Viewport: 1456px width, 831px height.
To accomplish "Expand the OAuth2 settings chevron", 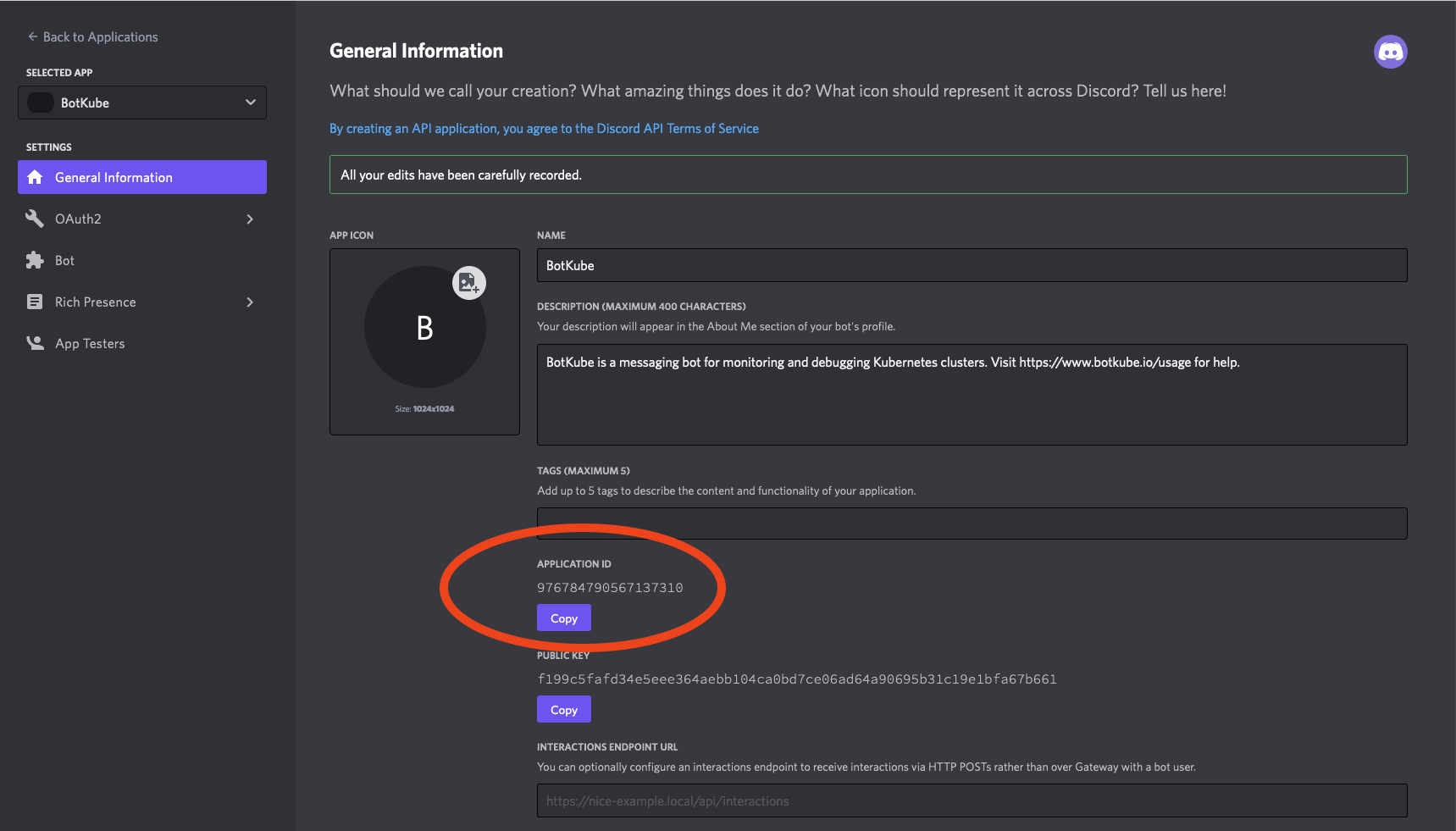I will point(250,219).
